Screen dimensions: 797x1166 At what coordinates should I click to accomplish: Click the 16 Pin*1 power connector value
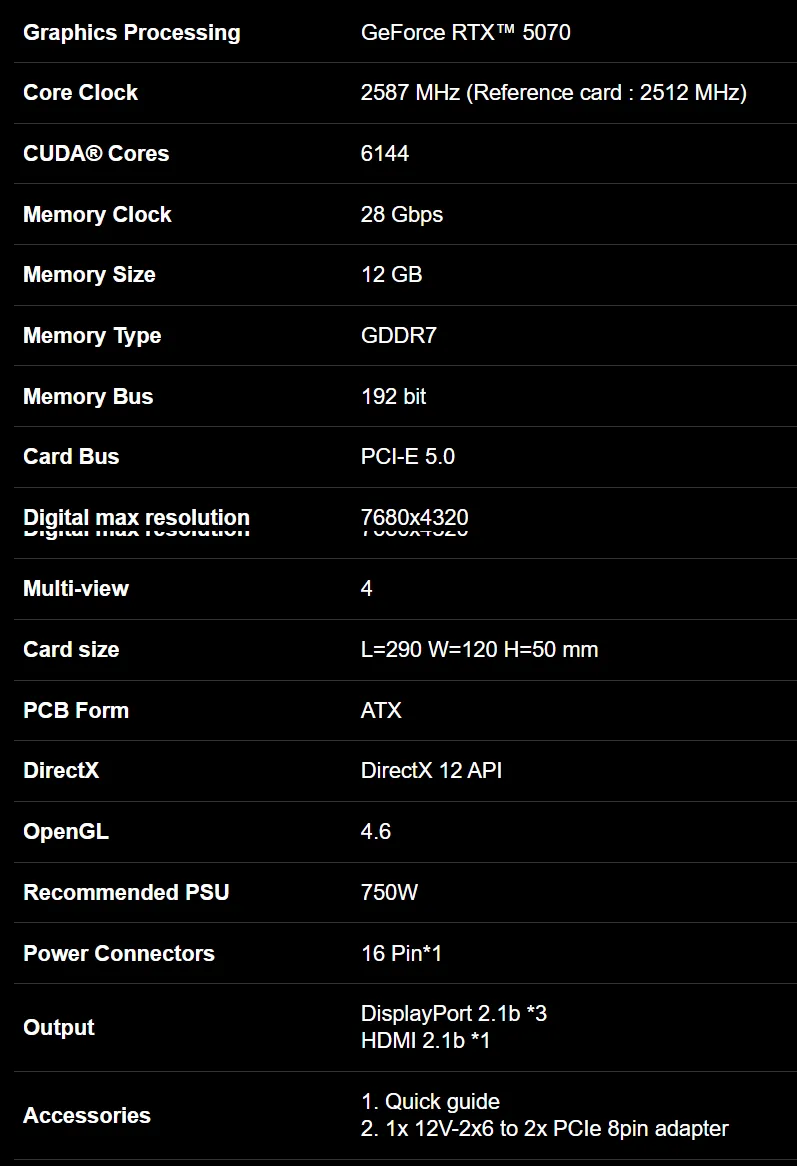pos(401,953)
